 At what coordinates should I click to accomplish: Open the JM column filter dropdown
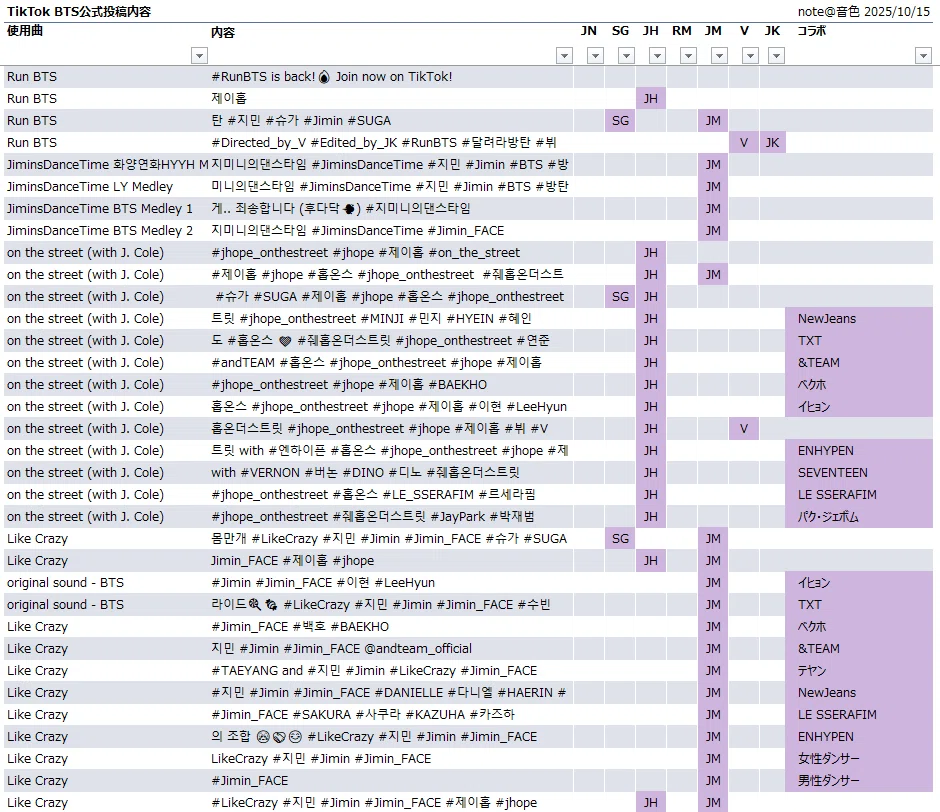point(719,56)
